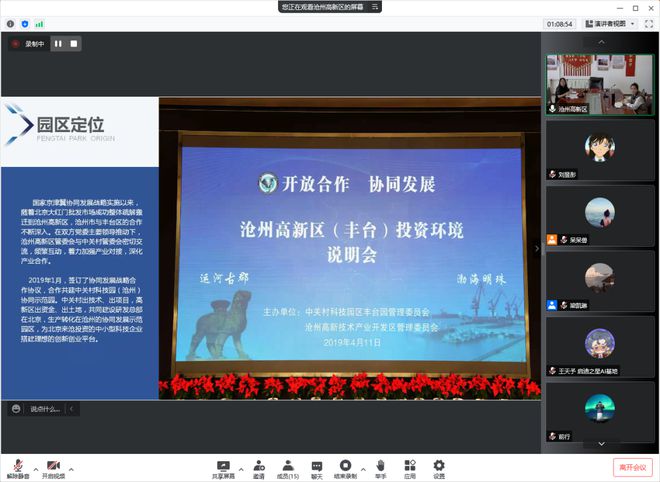The width and height of the screenshot is (660, 482).
Task: Turn on the camera (开启视频)
Action: pos(53,469)
